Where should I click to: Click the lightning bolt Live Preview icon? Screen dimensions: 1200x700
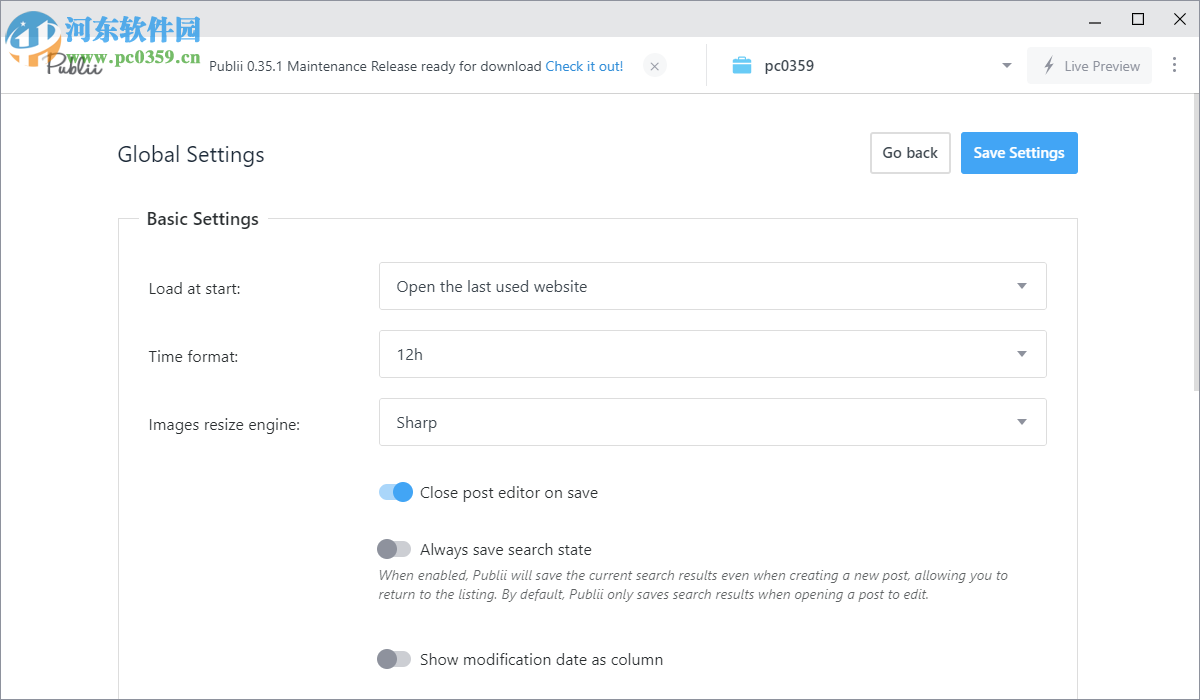pyautogui.click(x=1049, y=66)
